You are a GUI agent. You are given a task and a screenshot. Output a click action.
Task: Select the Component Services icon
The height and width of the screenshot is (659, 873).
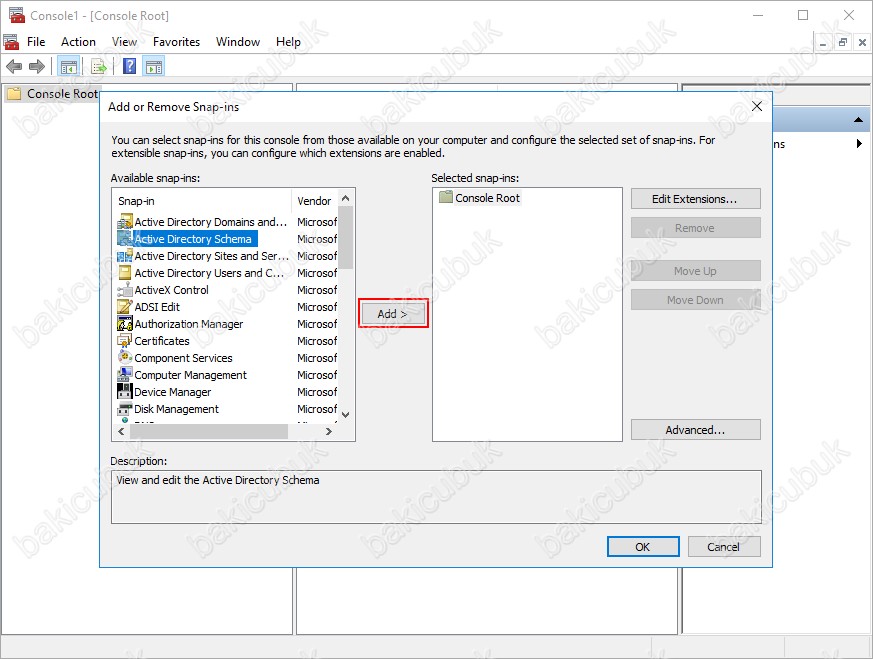(x=125, y=358)
